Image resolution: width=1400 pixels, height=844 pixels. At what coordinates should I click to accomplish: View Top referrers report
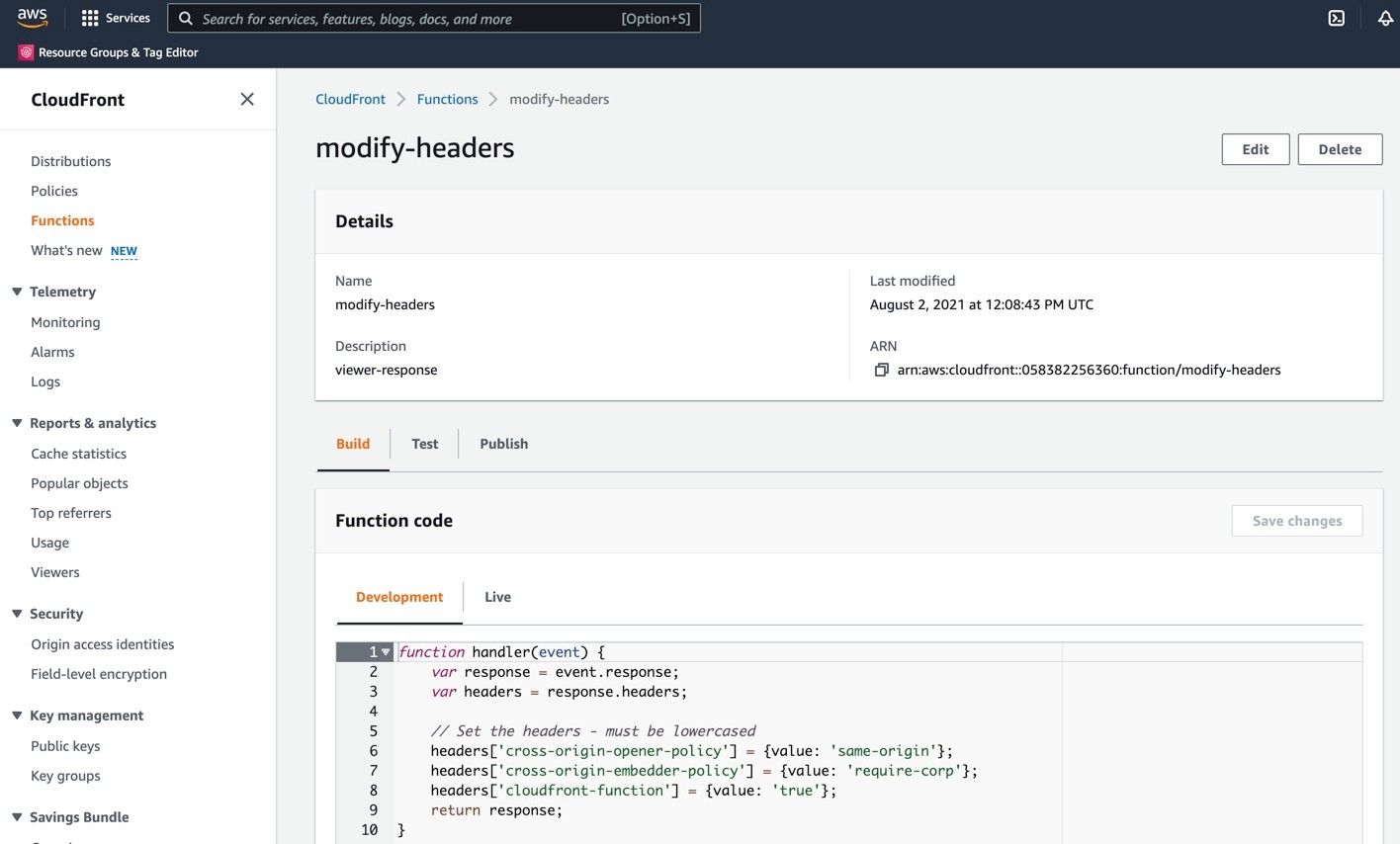[71, 513]
